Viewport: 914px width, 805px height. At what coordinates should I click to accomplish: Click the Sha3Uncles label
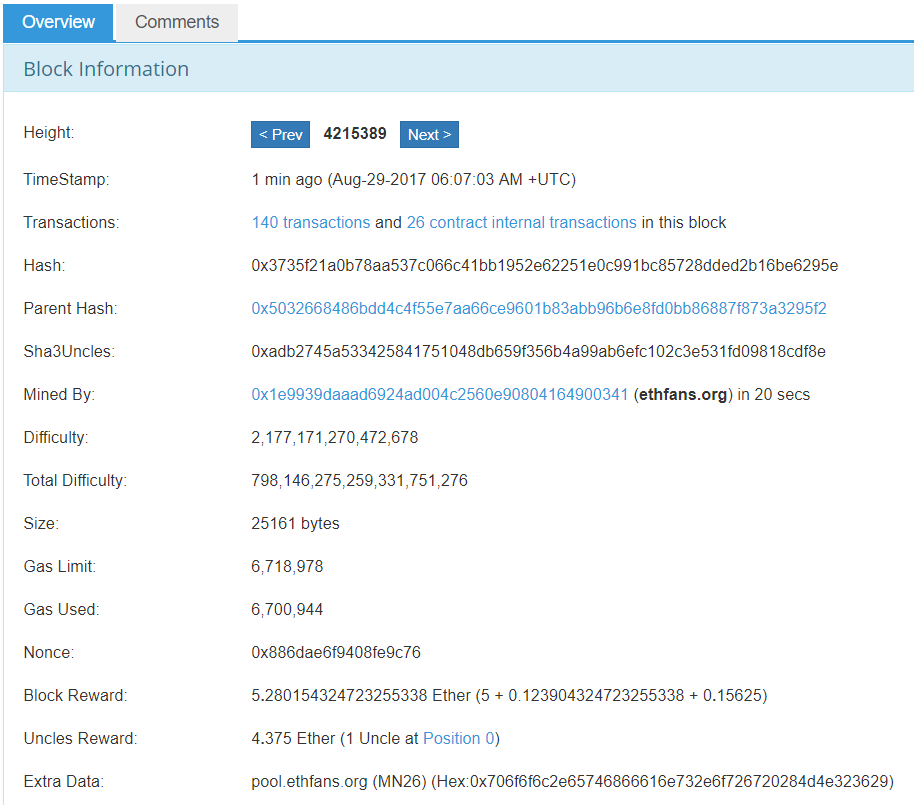tap(69, 351)
